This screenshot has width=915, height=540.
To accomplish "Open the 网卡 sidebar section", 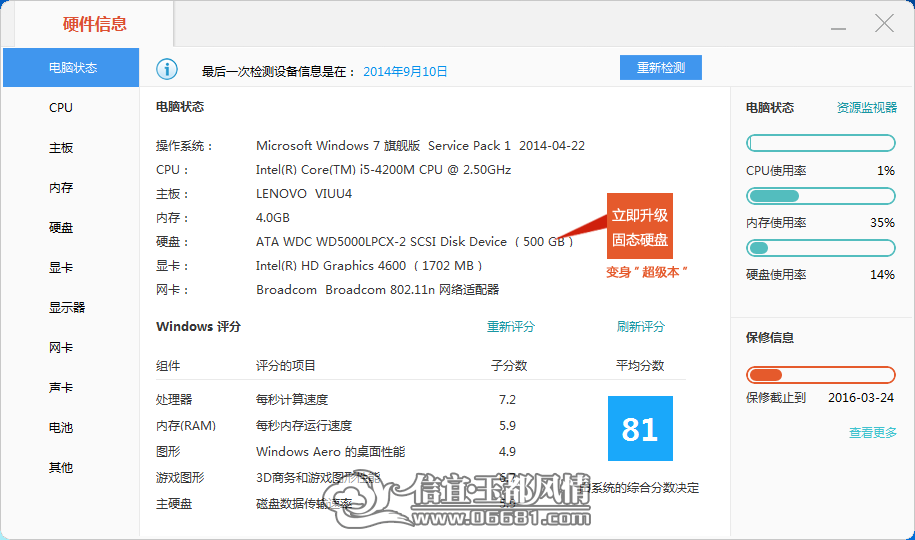I will click(x=61, y=347).
